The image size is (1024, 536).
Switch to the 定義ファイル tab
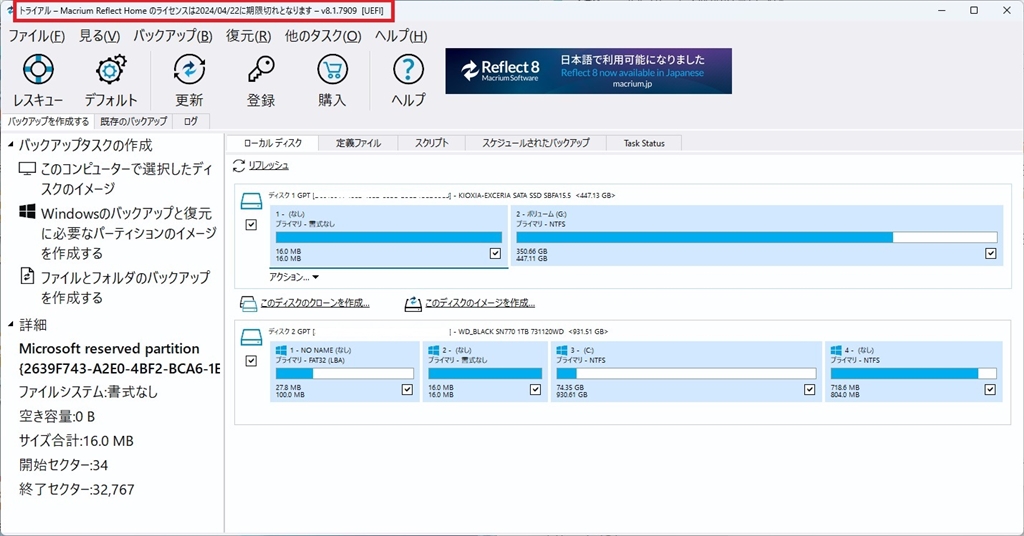[x=358, y=143]
